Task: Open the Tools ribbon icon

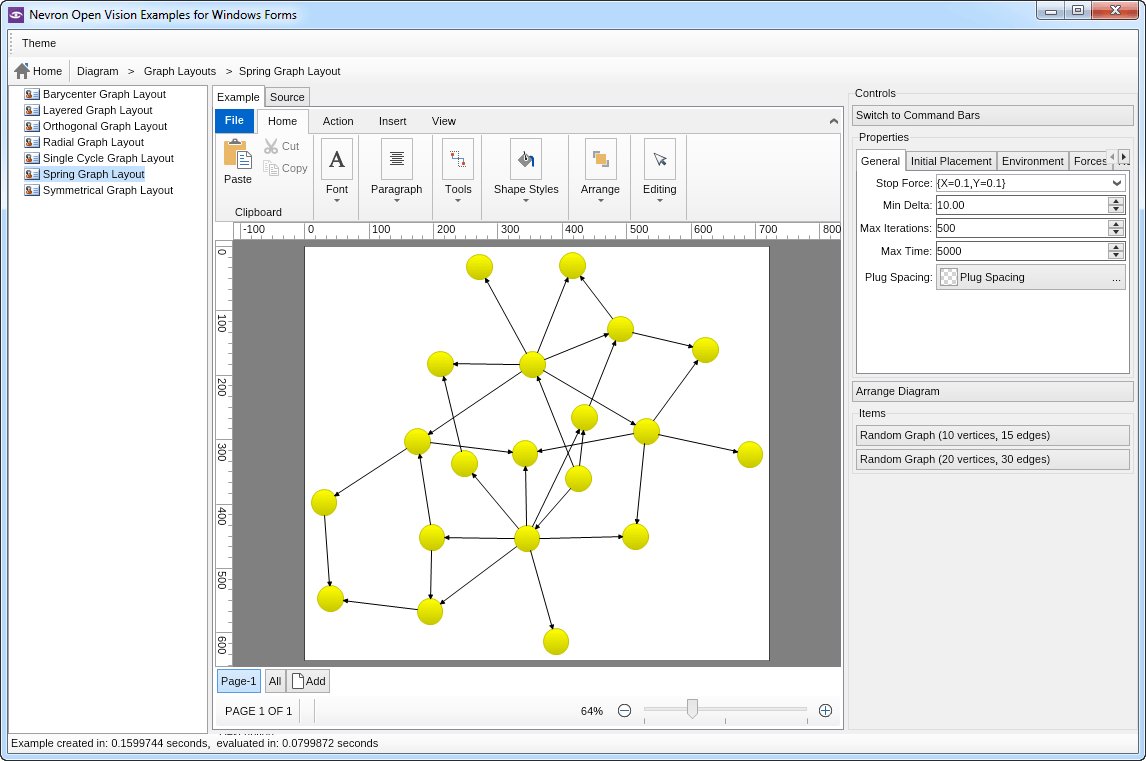Action: (458, 159)
